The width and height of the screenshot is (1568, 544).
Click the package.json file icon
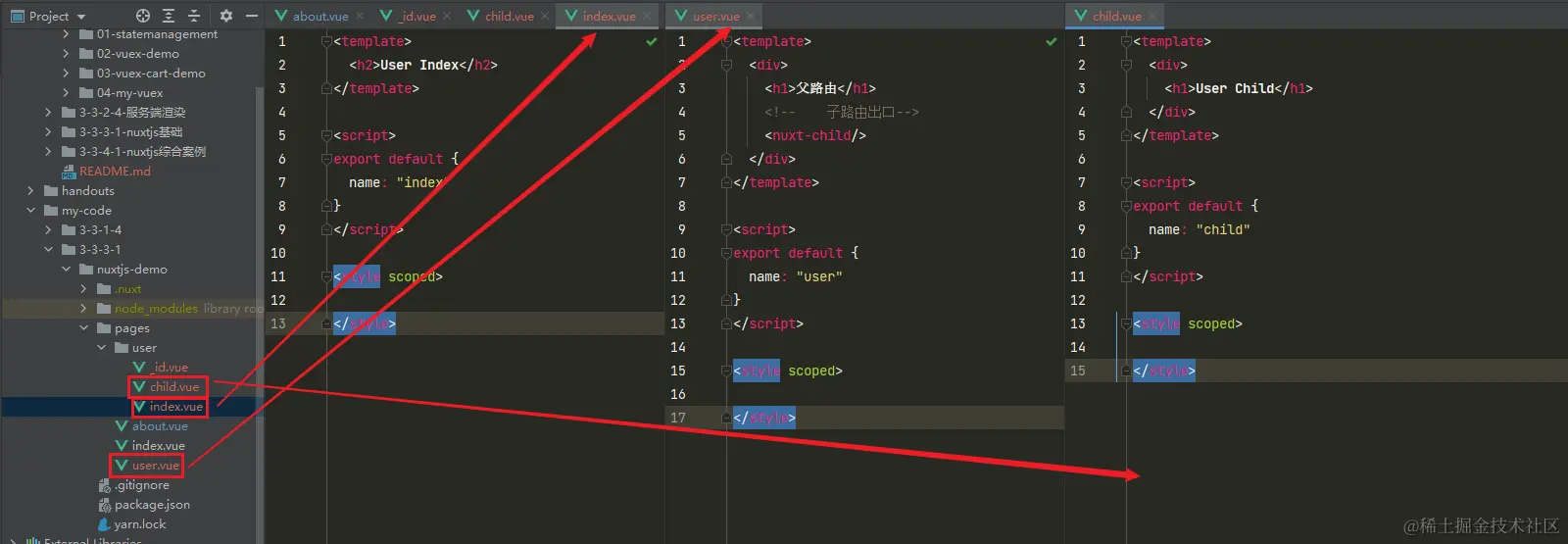(x=104, y=505)
